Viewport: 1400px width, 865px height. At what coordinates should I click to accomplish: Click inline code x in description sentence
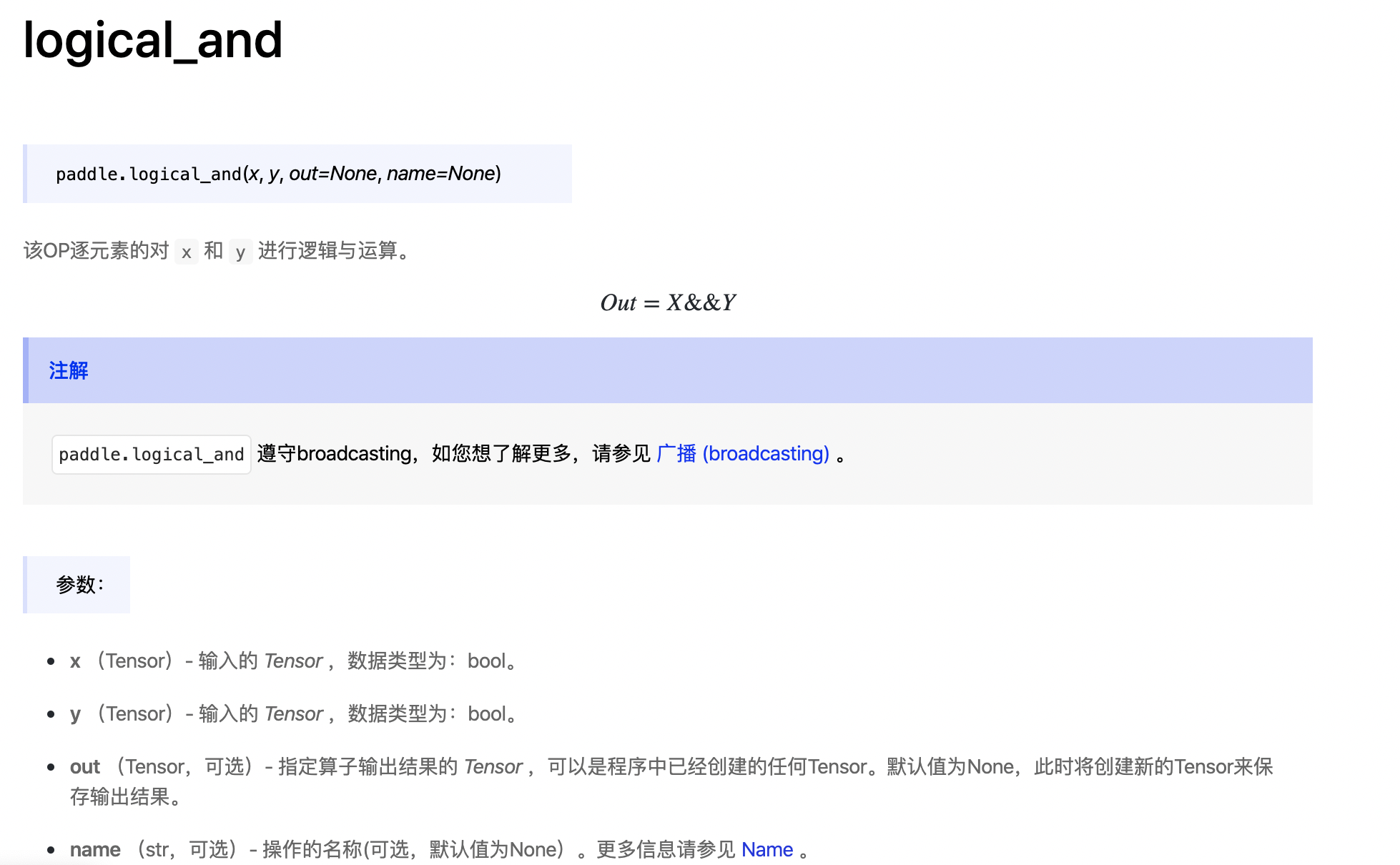187,252
